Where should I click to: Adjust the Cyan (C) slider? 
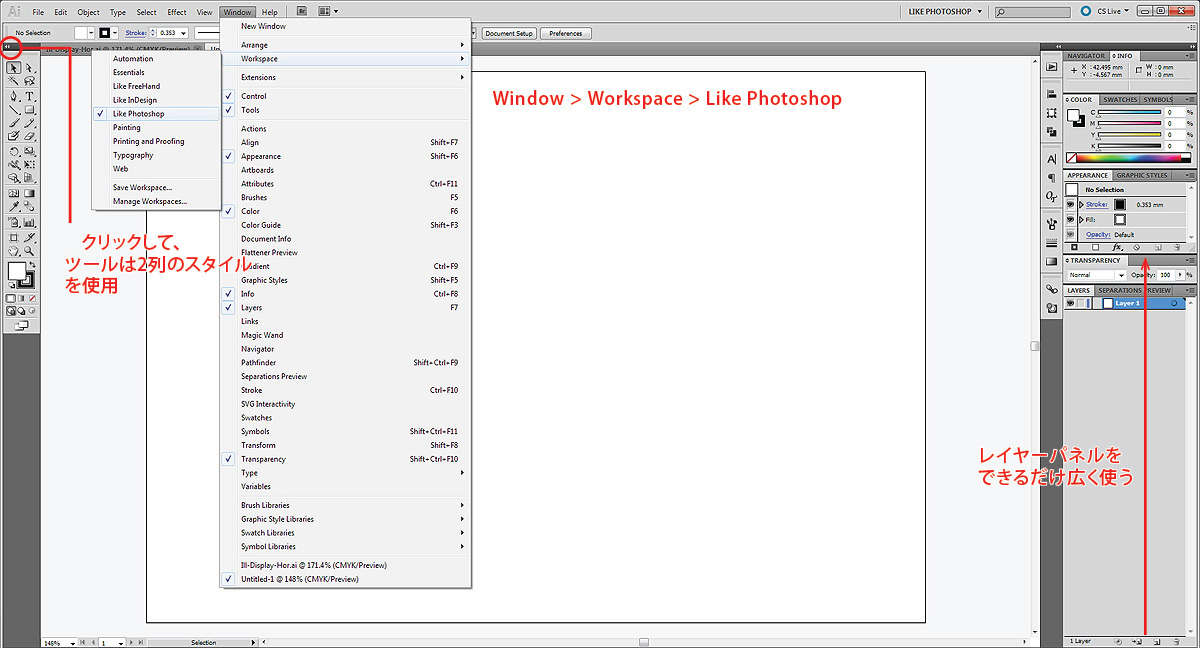click(x=1129, y=112)
